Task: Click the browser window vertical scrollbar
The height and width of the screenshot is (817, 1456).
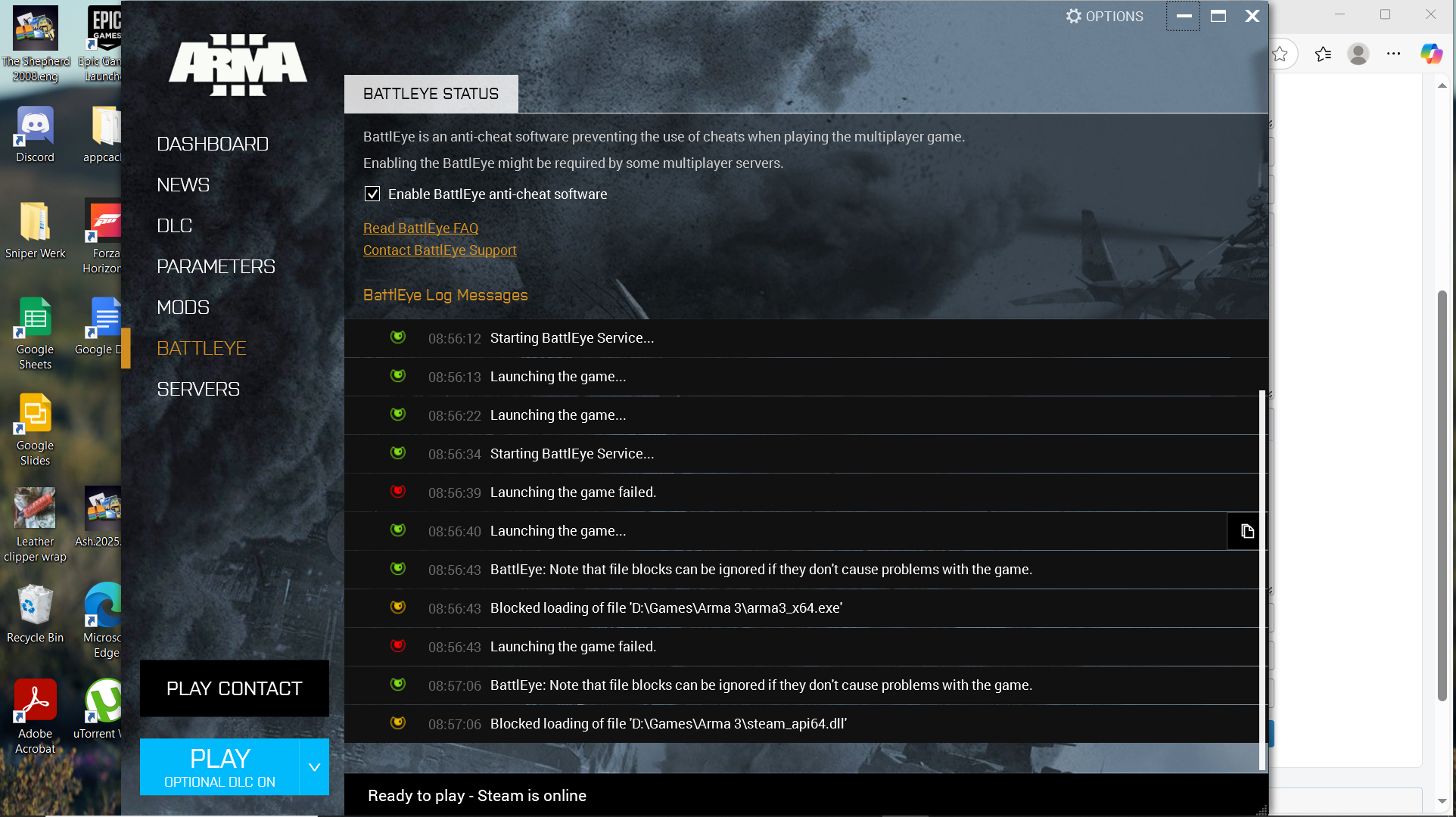Action: [x=1442, y=495]
